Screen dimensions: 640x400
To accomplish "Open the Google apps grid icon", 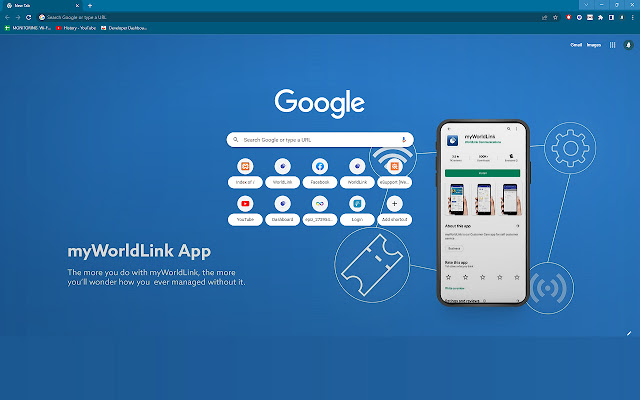I will click(613, 45).
